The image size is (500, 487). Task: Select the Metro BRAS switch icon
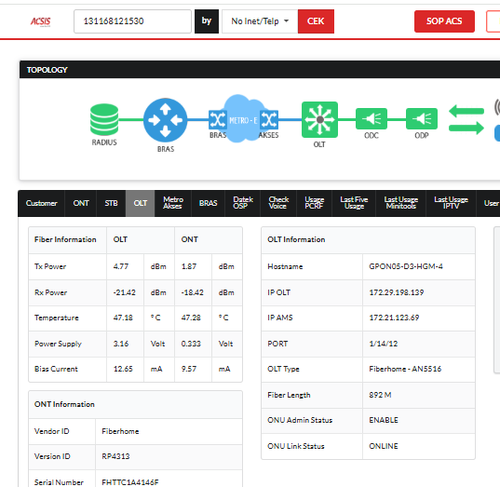click(218, 119)
